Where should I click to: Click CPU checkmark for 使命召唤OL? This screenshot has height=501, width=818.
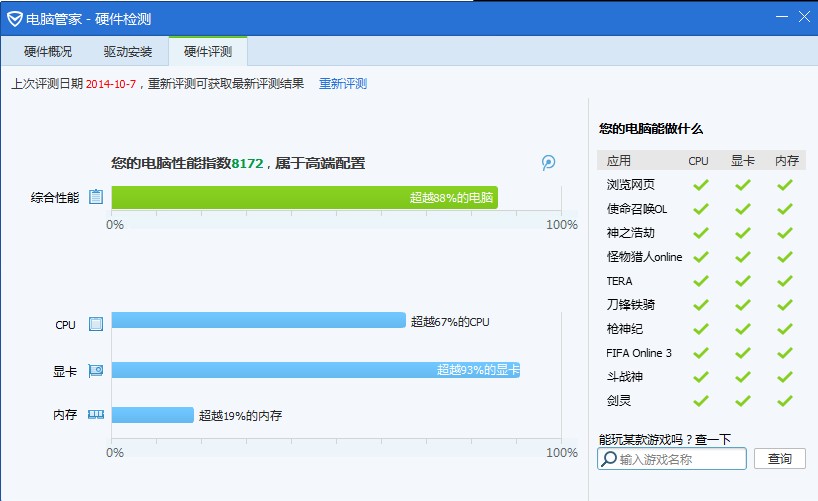click(701, 209)
